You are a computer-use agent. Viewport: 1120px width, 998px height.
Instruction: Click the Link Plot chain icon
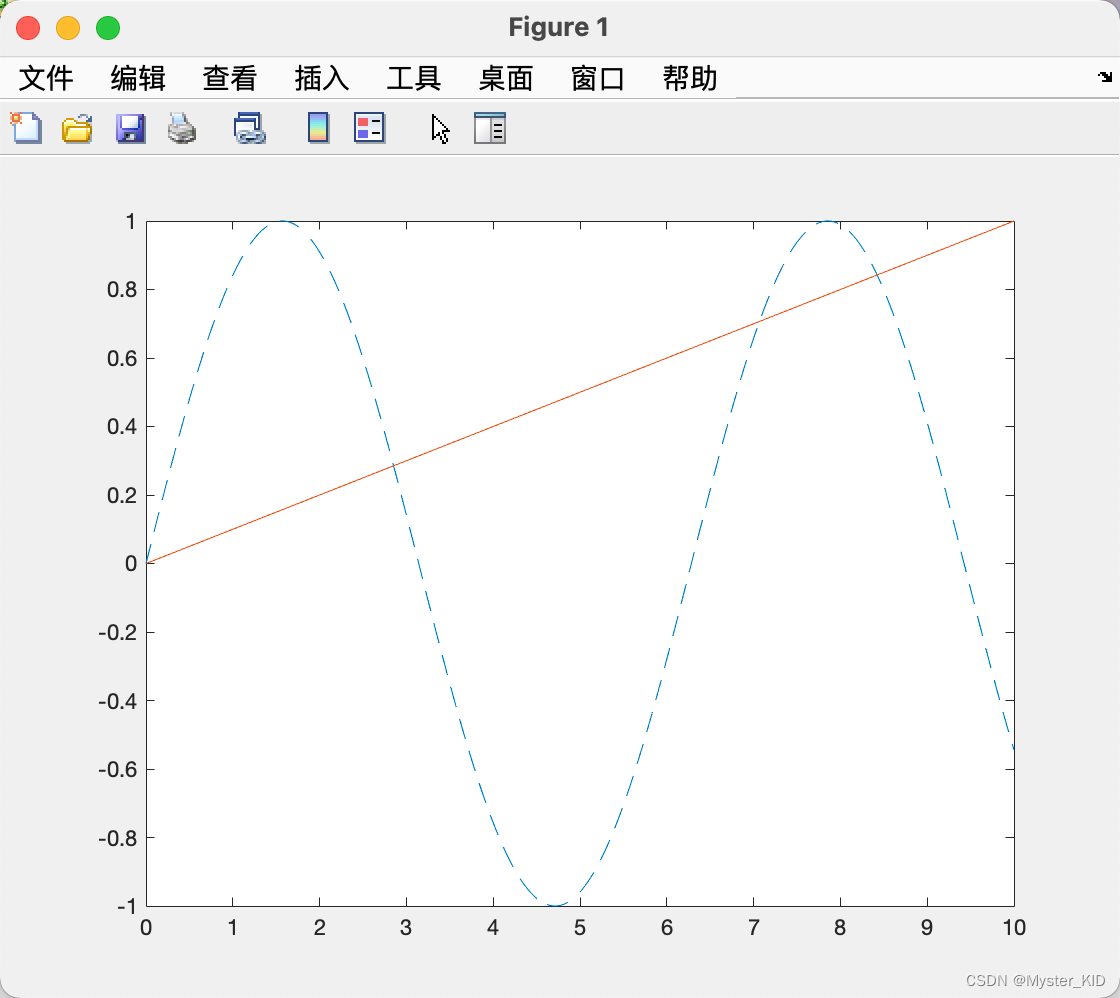click(249, 128)
